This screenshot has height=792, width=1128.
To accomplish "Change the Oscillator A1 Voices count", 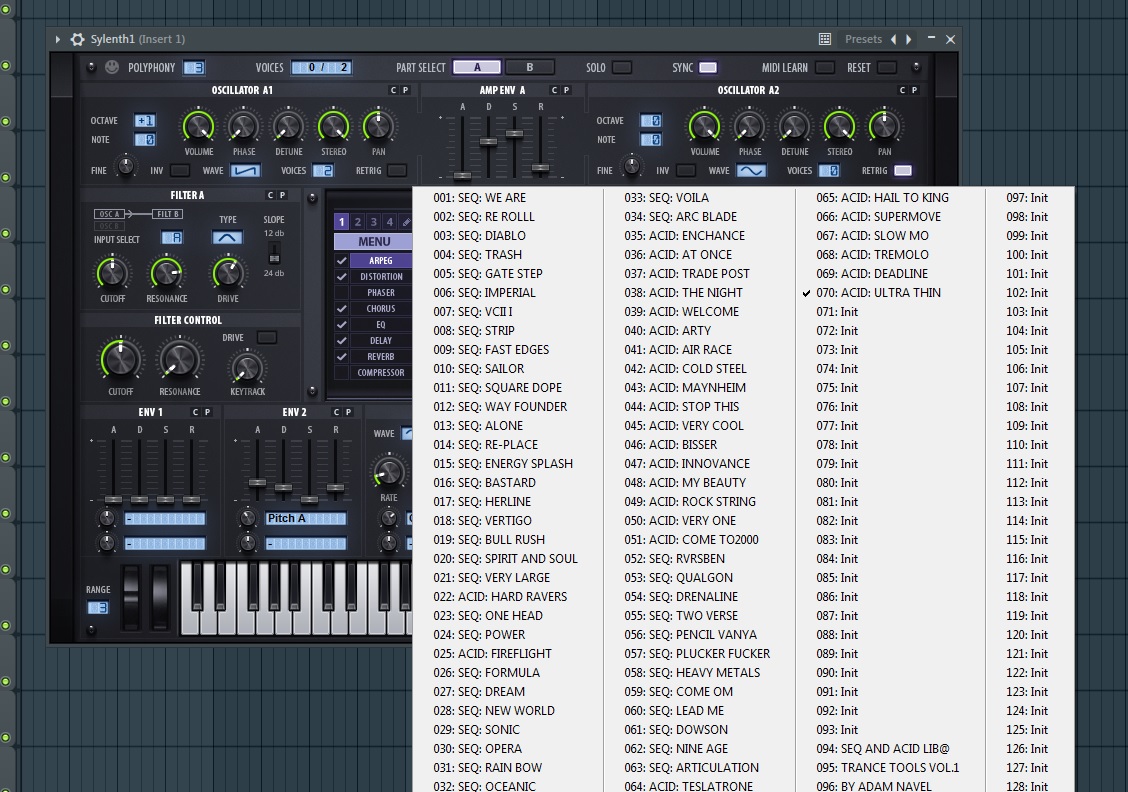I will [x=323, y=170].
